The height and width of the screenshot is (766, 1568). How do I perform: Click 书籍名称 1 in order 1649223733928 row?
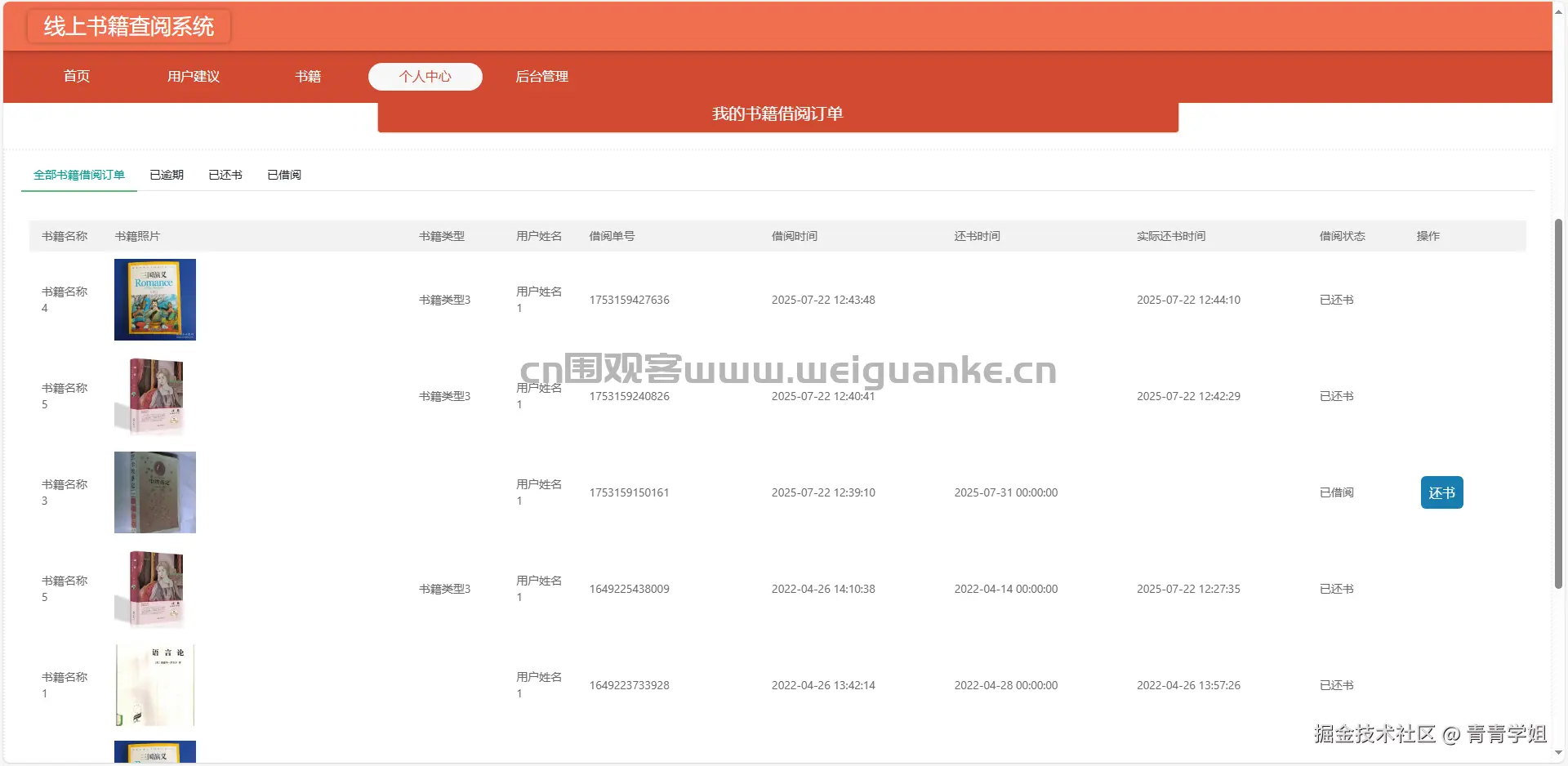pos(65,685)
